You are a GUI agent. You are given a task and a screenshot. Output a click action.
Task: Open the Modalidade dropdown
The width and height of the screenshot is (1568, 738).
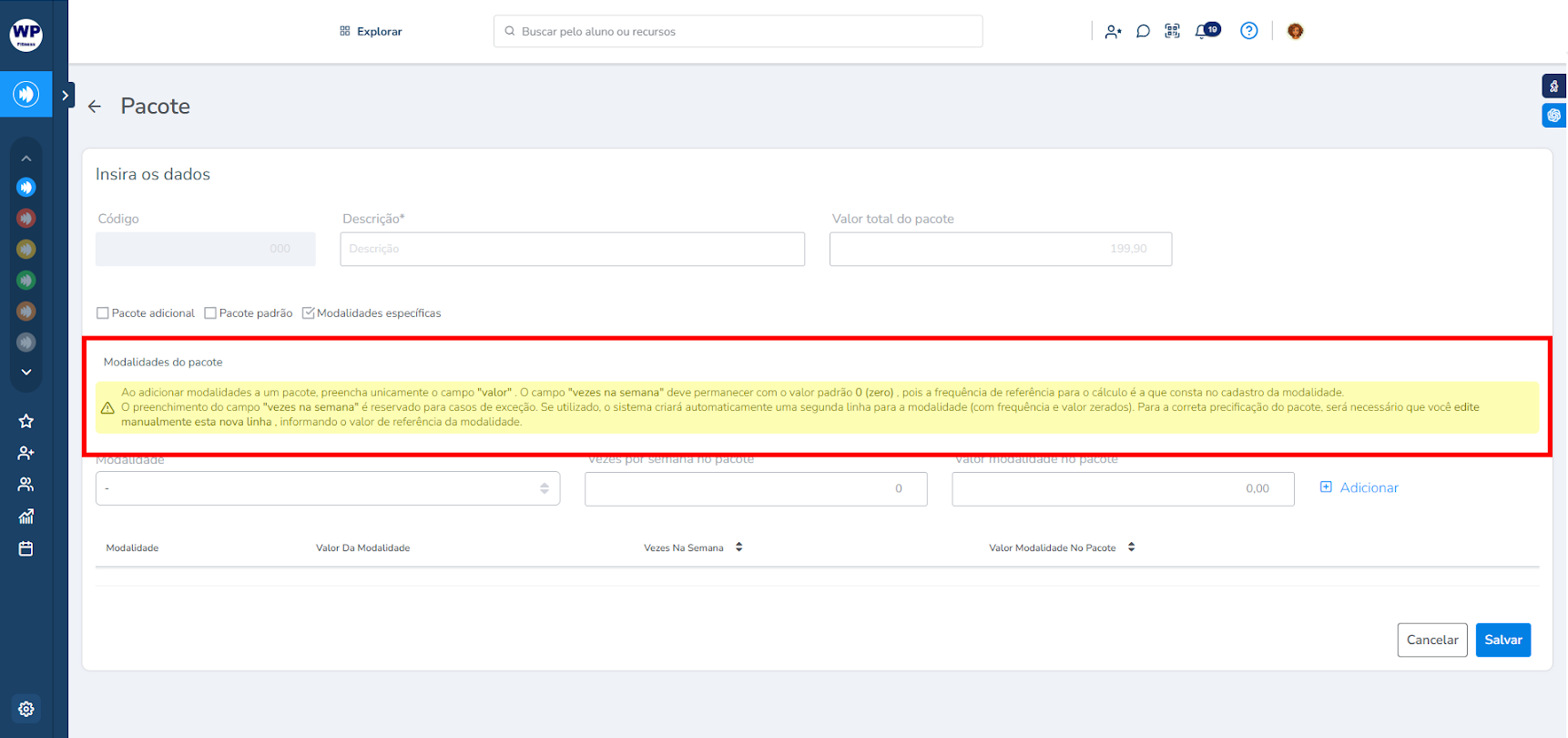click(327, 488)
